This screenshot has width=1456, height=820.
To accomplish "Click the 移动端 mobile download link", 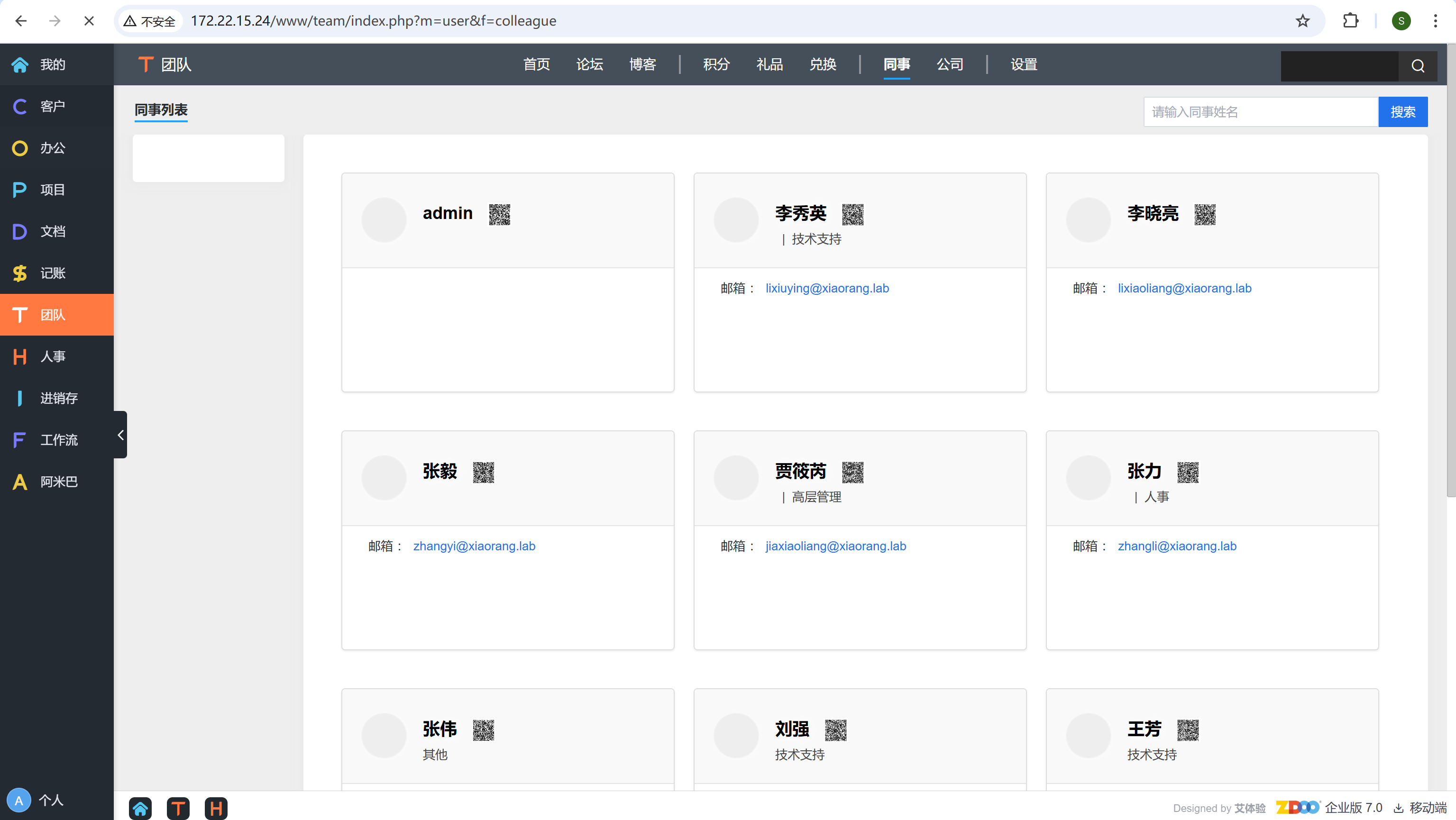I will pyautogui.click(x=1420, y=808).
